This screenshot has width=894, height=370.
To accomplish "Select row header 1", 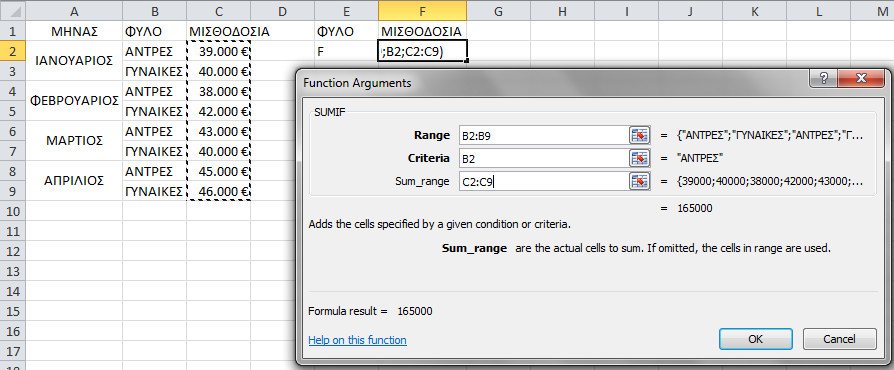I will (13, 31).
